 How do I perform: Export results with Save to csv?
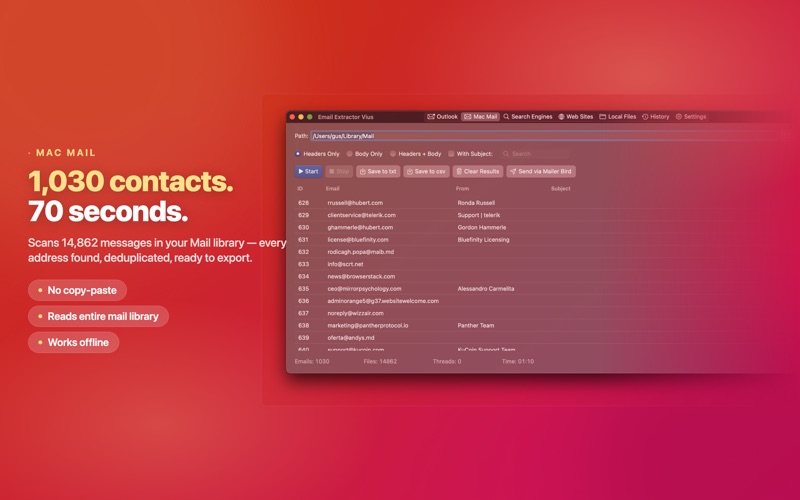coord(426,171)
